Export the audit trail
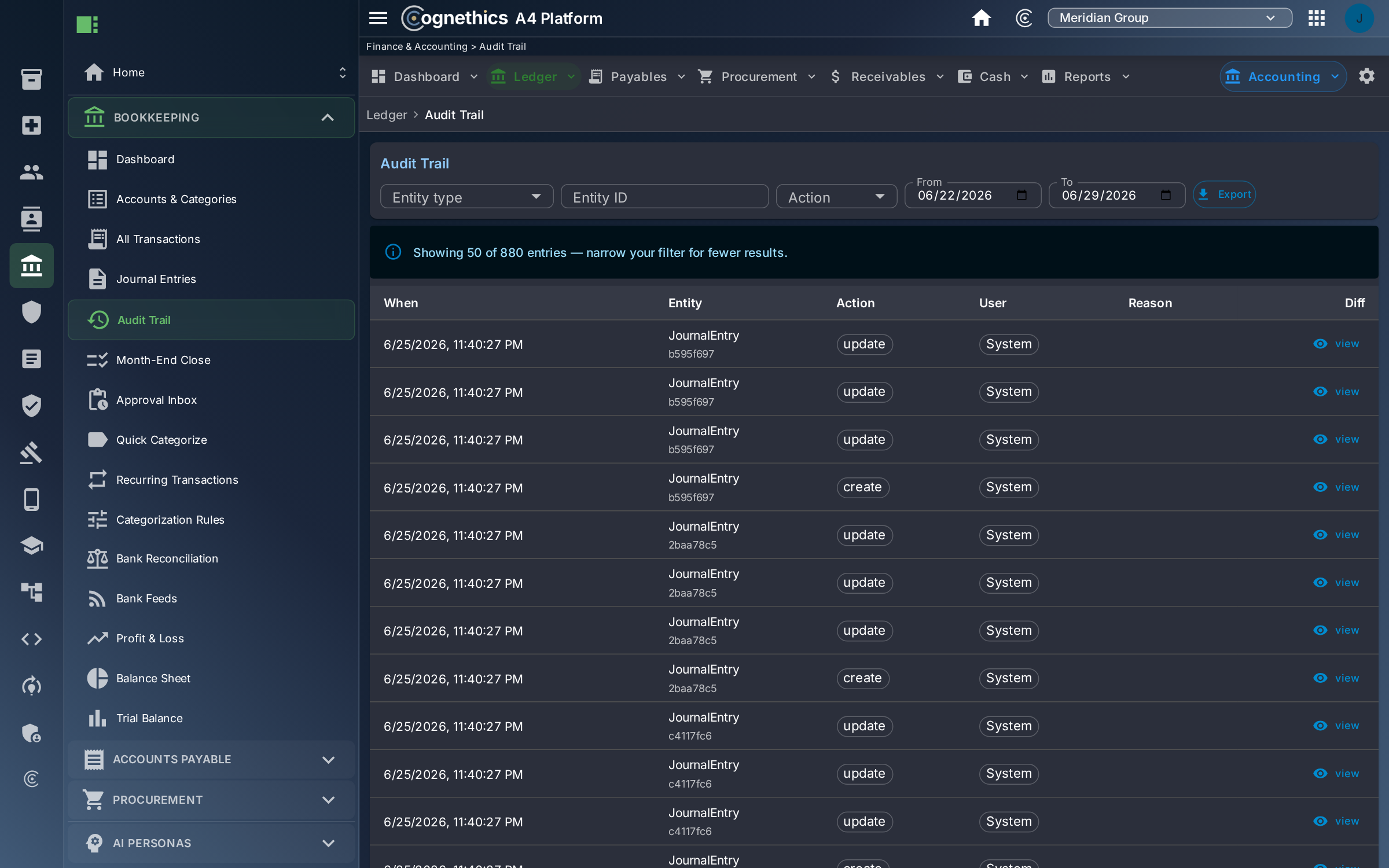This screenshot has width=1389, height=868. pos(1224,194)
